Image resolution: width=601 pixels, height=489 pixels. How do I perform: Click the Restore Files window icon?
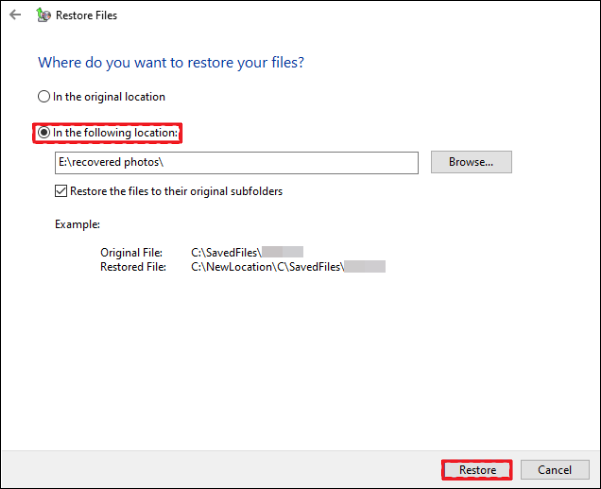coord(44,15)
